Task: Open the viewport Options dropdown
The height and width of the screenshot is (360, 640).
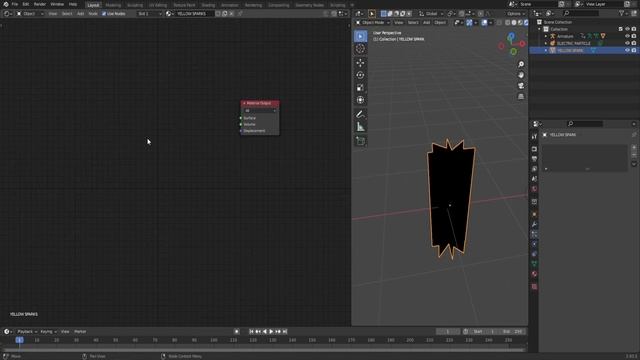Action: point(516,13)
